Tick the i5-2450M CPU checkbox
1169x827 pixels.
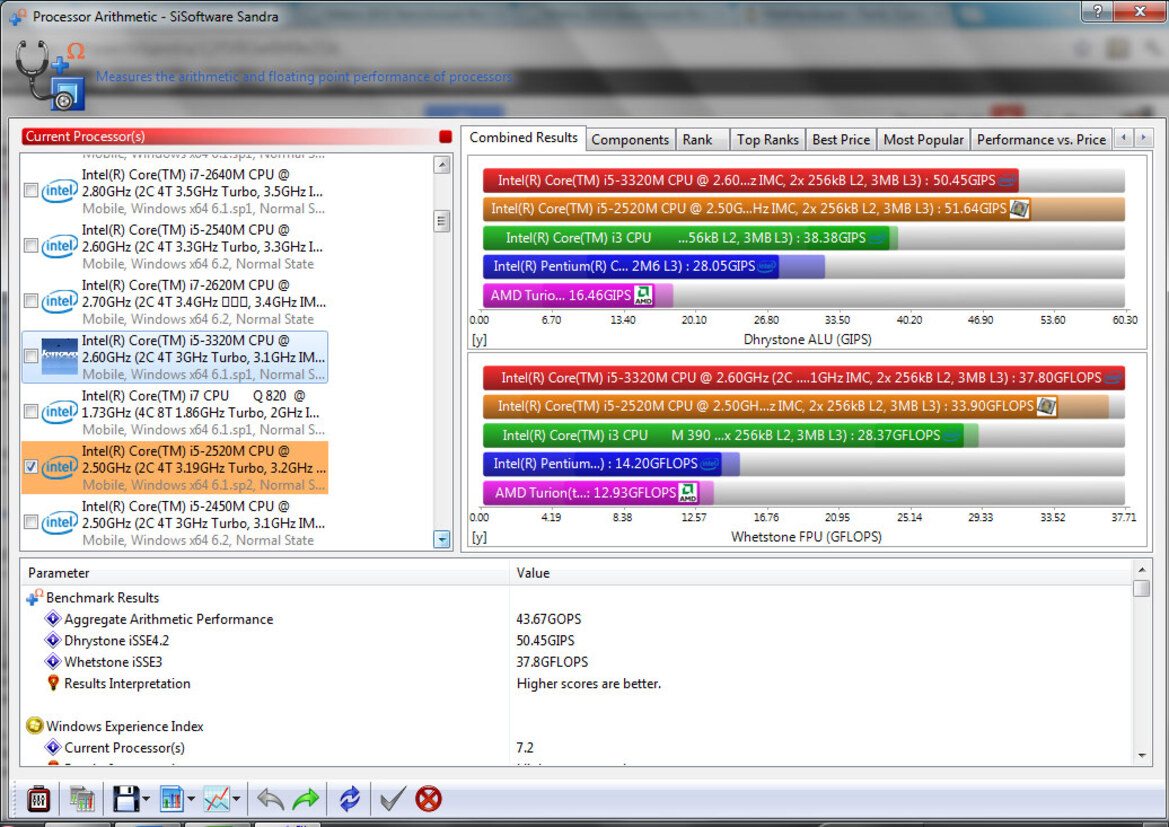click(31, 522)
